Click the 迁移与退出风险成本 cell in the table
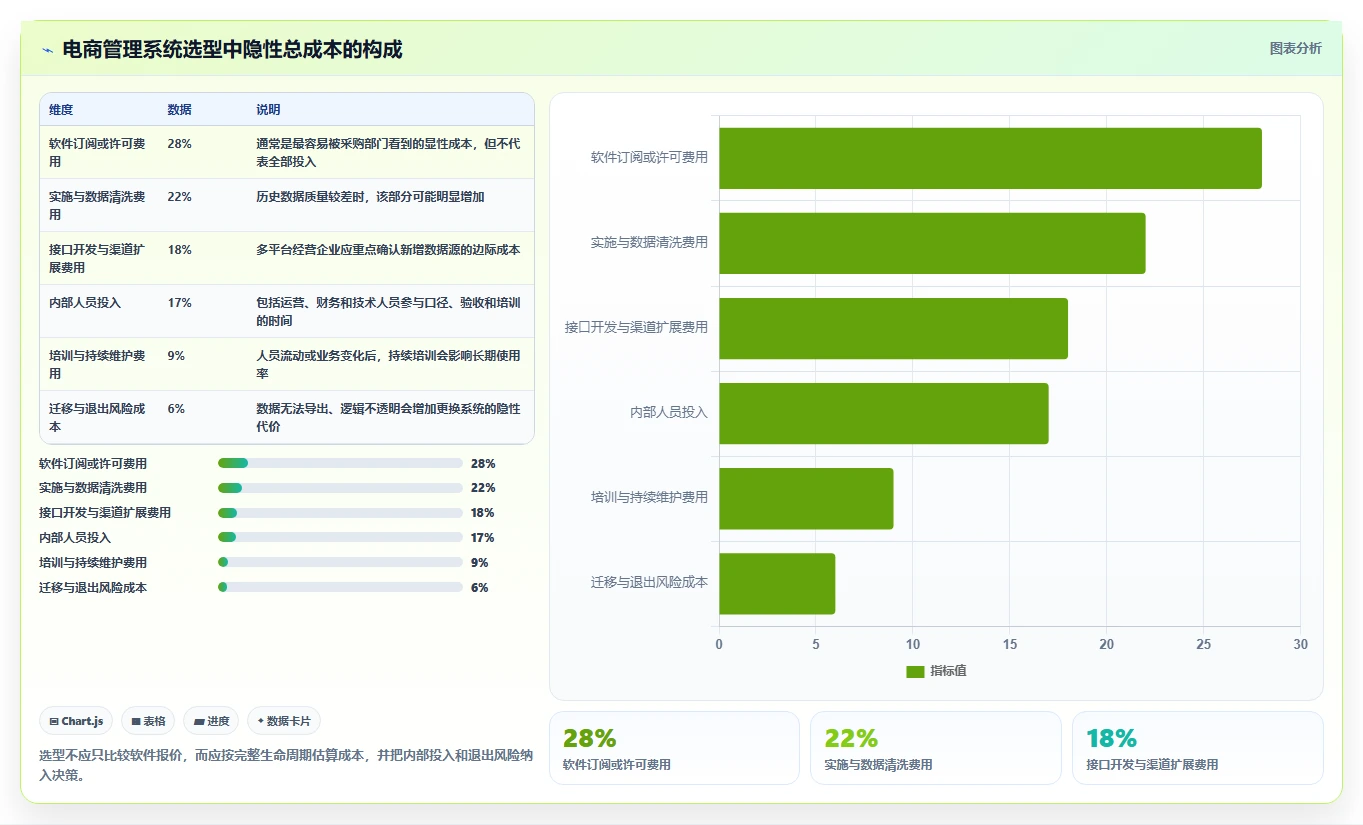Screen dimensions: 1363x825 point(97,417)
